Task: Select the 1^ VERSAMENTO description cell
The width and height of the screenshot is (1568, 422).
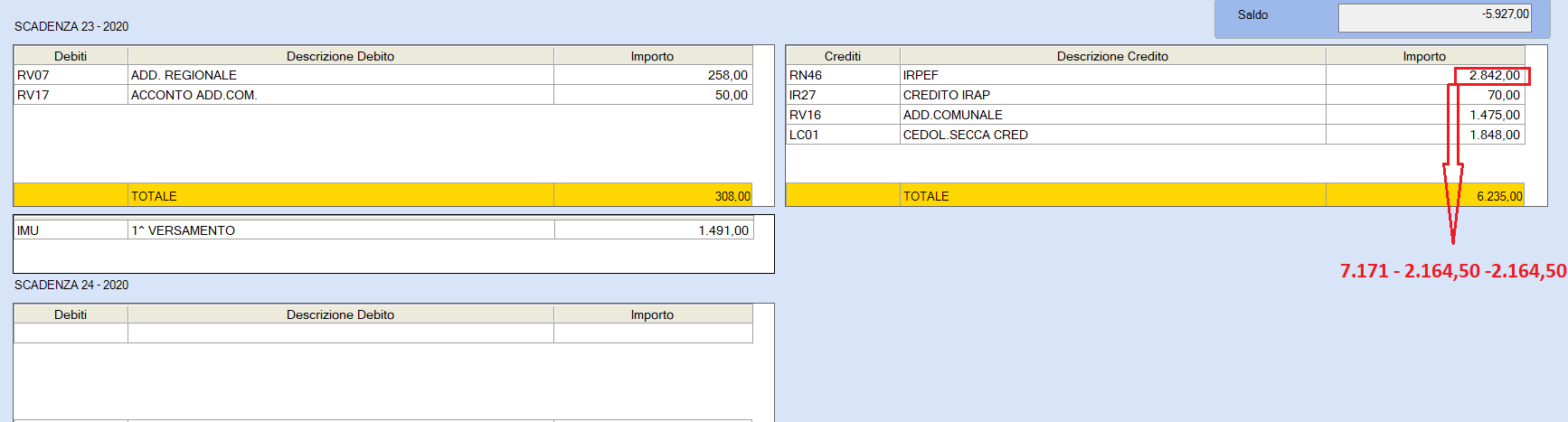Action: click(341, 230)
